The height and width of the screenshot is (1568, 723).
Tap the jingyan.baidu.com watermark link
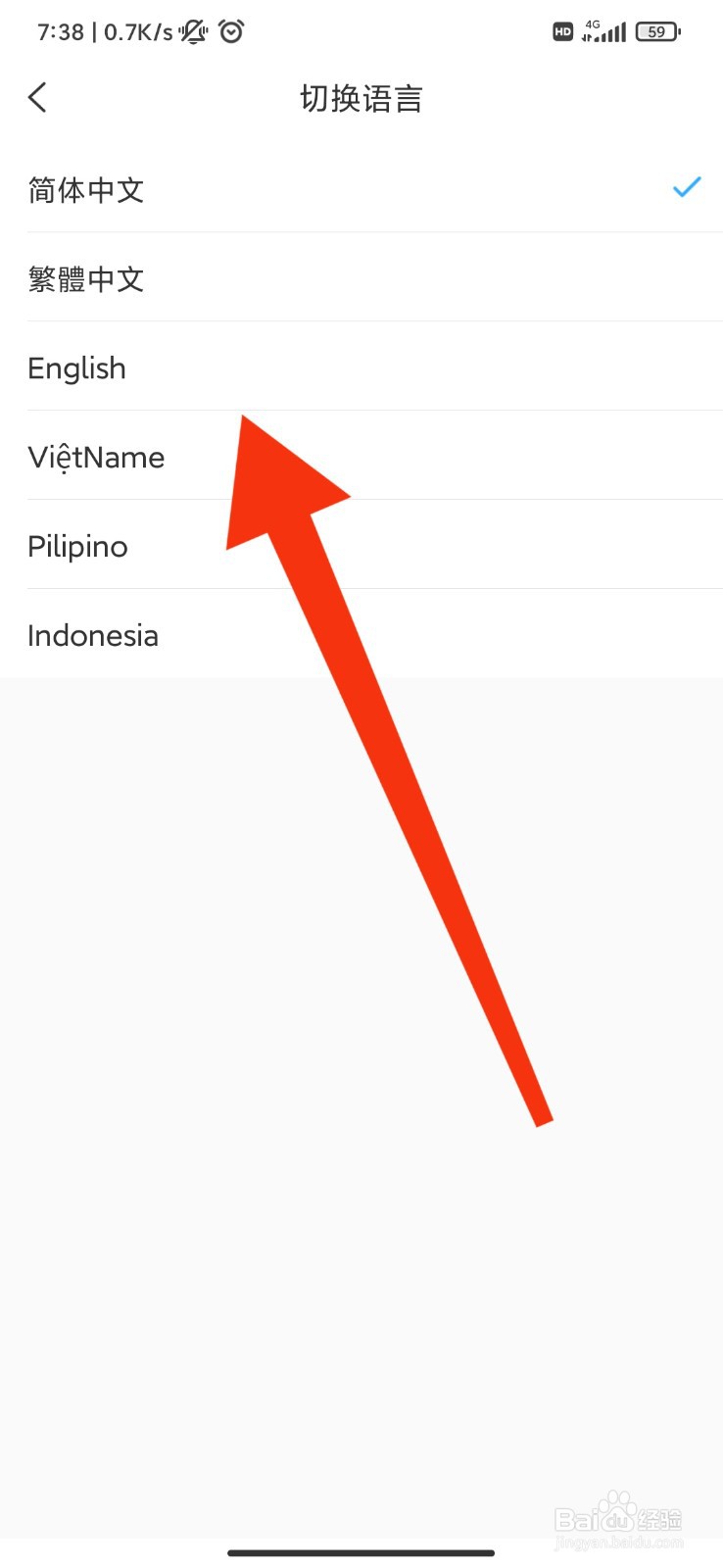tap(618, 1543)
